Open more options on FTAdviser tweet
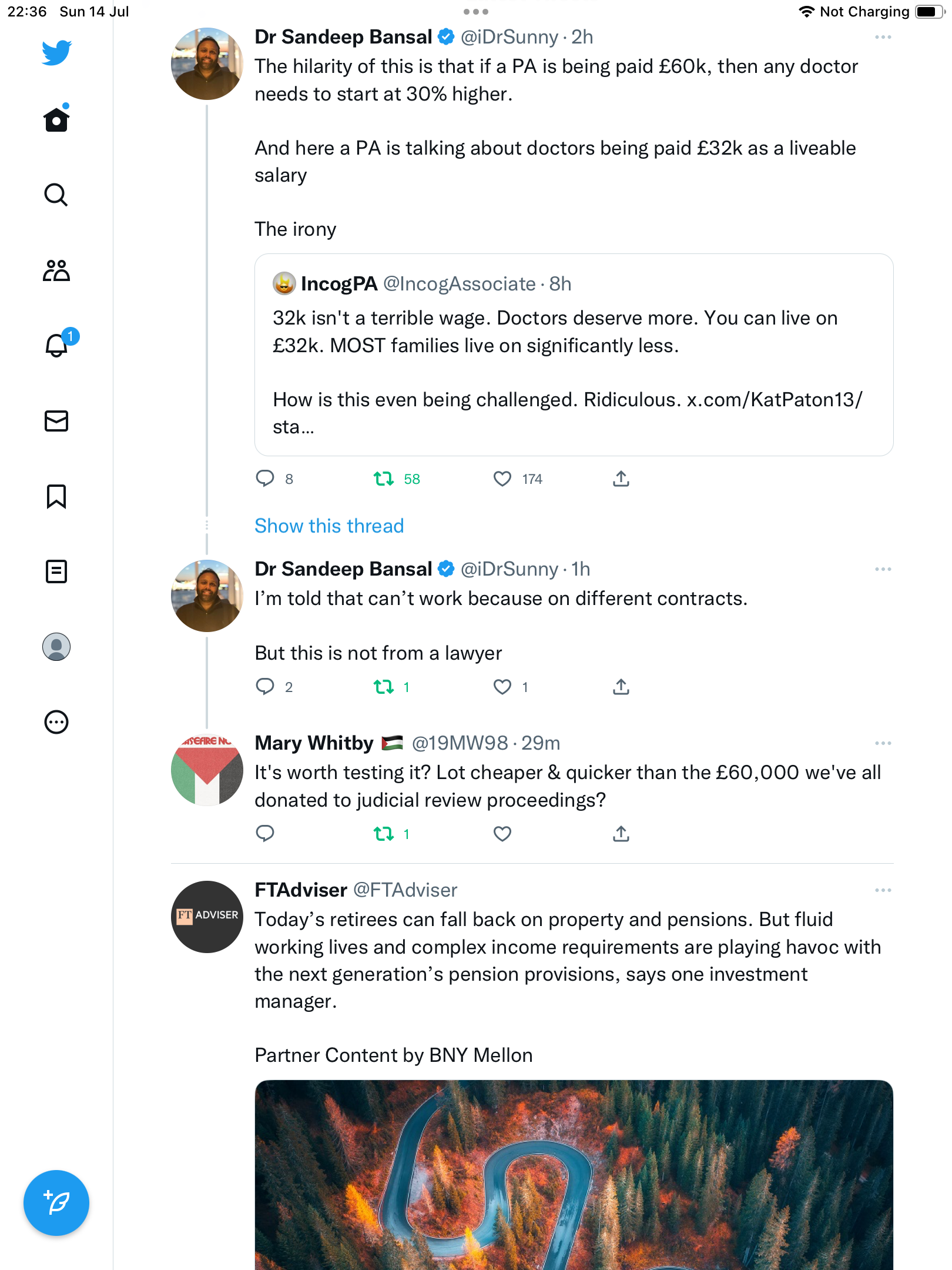The image size is (952, 1270). pos(883,891)
